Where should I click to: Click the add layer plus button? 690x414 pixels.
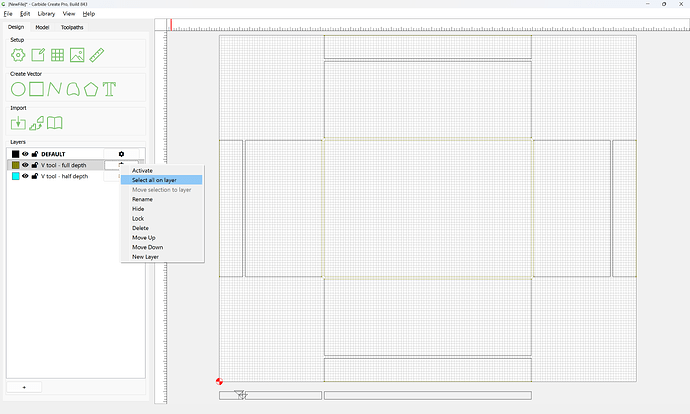pyautogui.click(x=24, y=387)
